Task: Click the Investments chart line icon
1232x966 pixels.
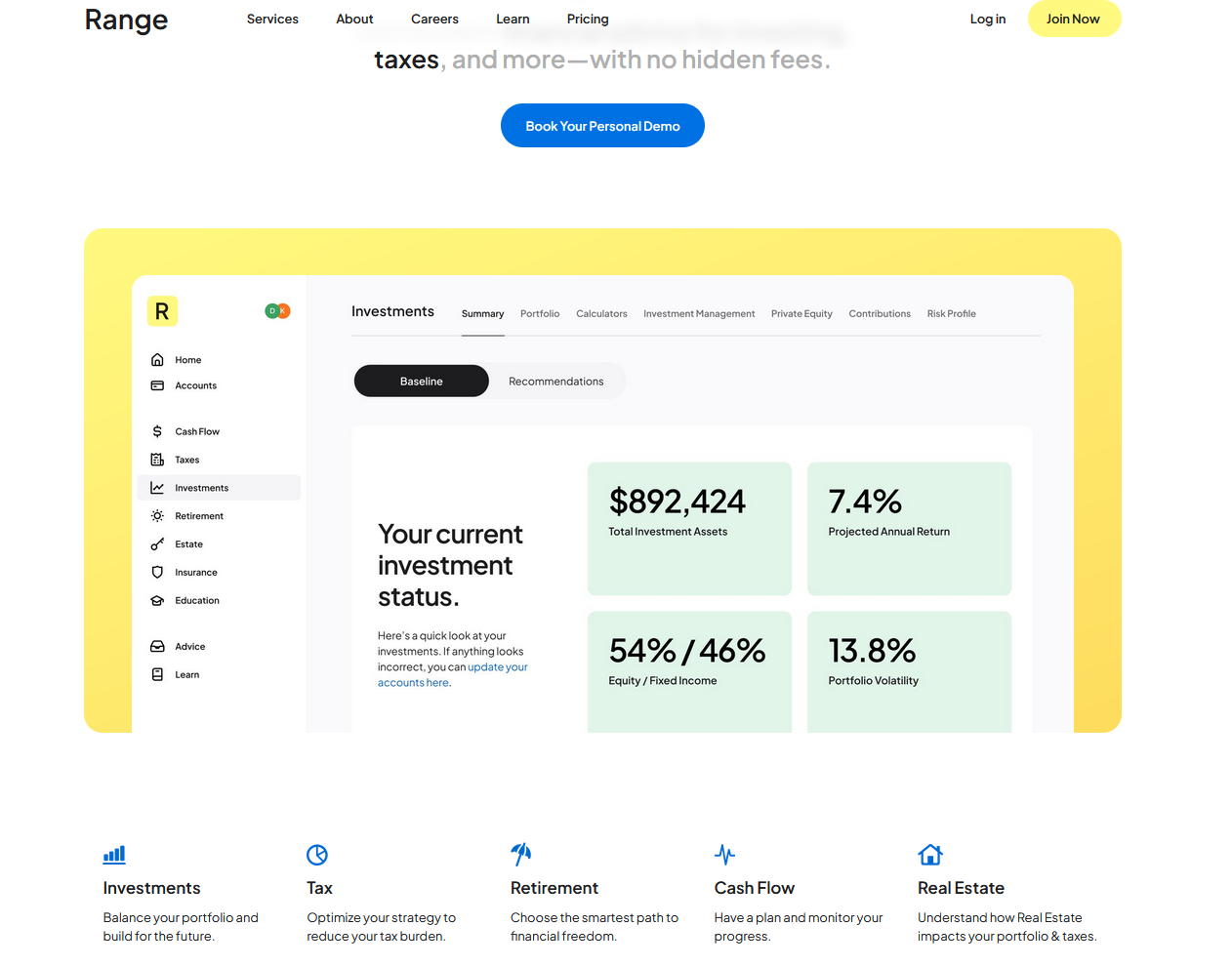Action: click(157, 488)
